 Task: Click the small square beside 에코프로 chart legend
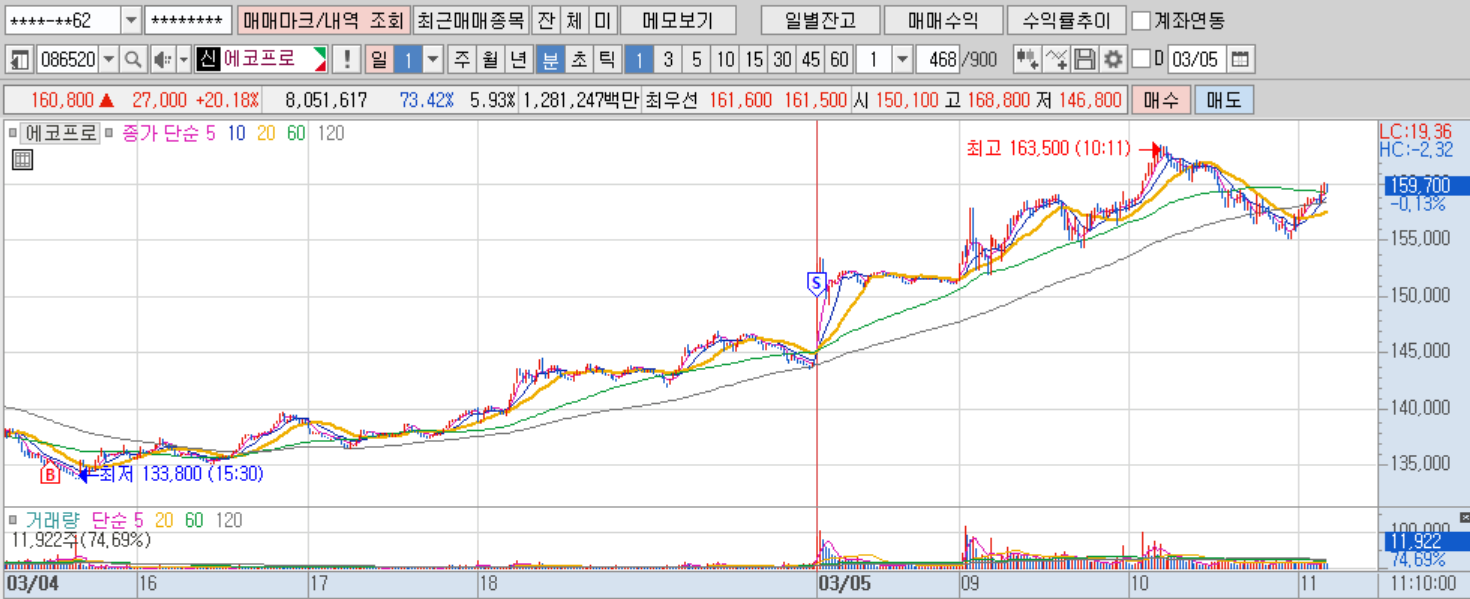(x=13, y=132)
